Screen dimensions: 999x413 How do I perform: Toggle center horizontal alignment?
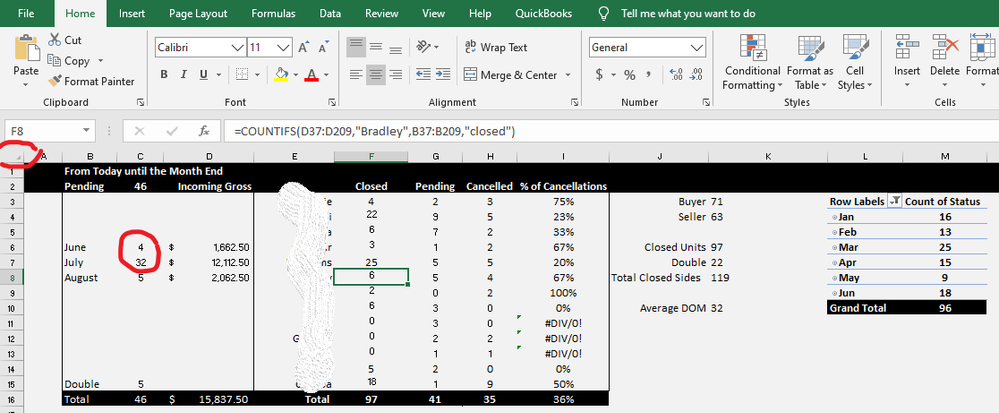376,75
